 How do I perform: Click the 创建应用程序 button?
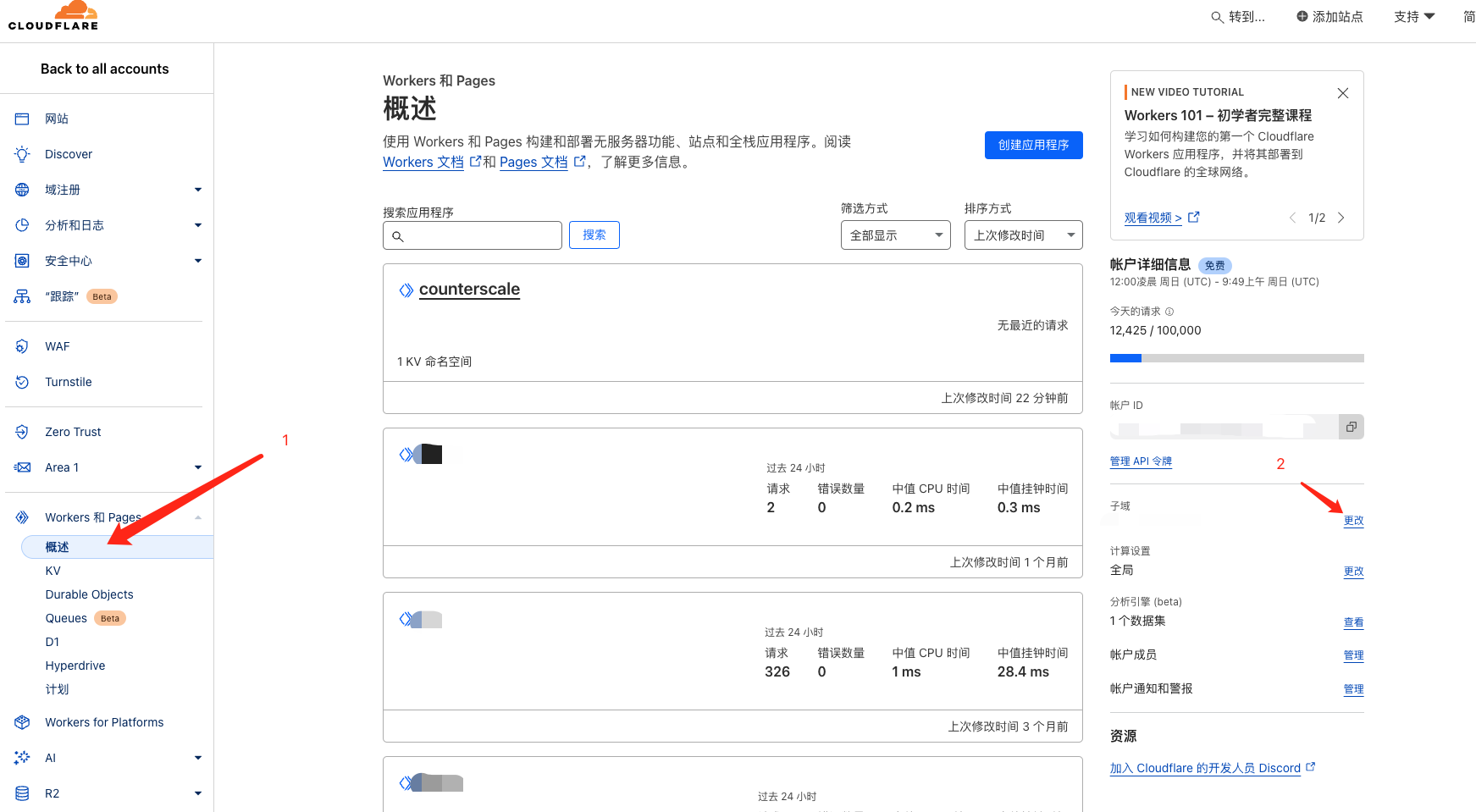click(1033, 145)
